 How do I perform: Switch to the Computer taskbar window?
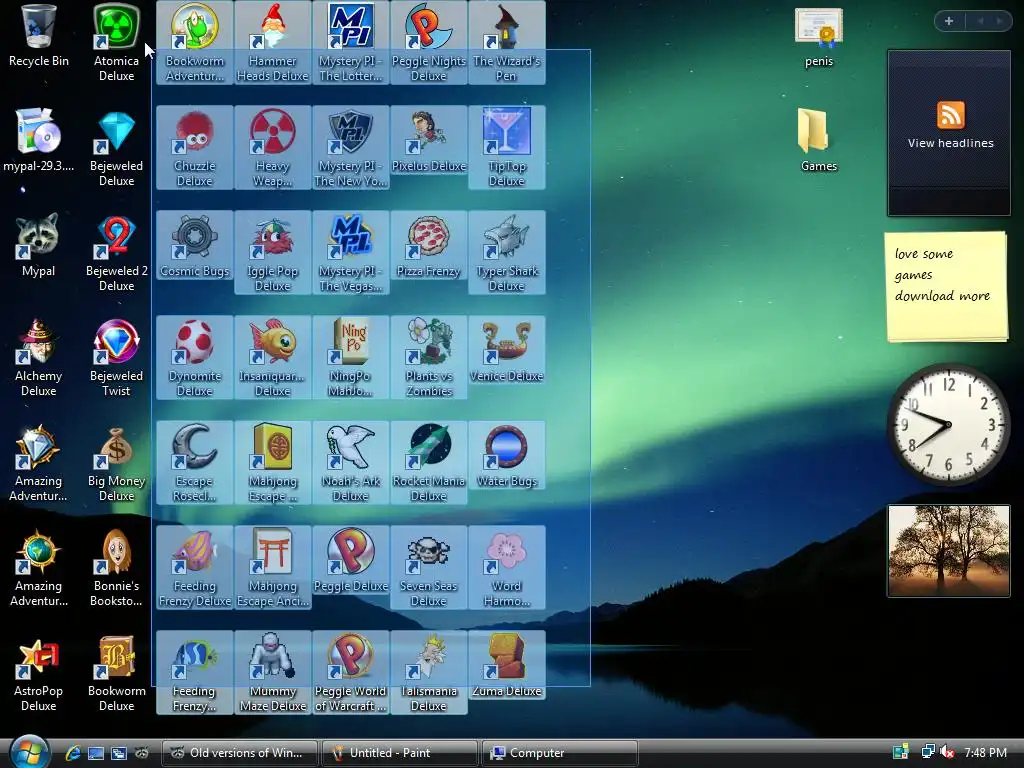[x=559, y=753]
